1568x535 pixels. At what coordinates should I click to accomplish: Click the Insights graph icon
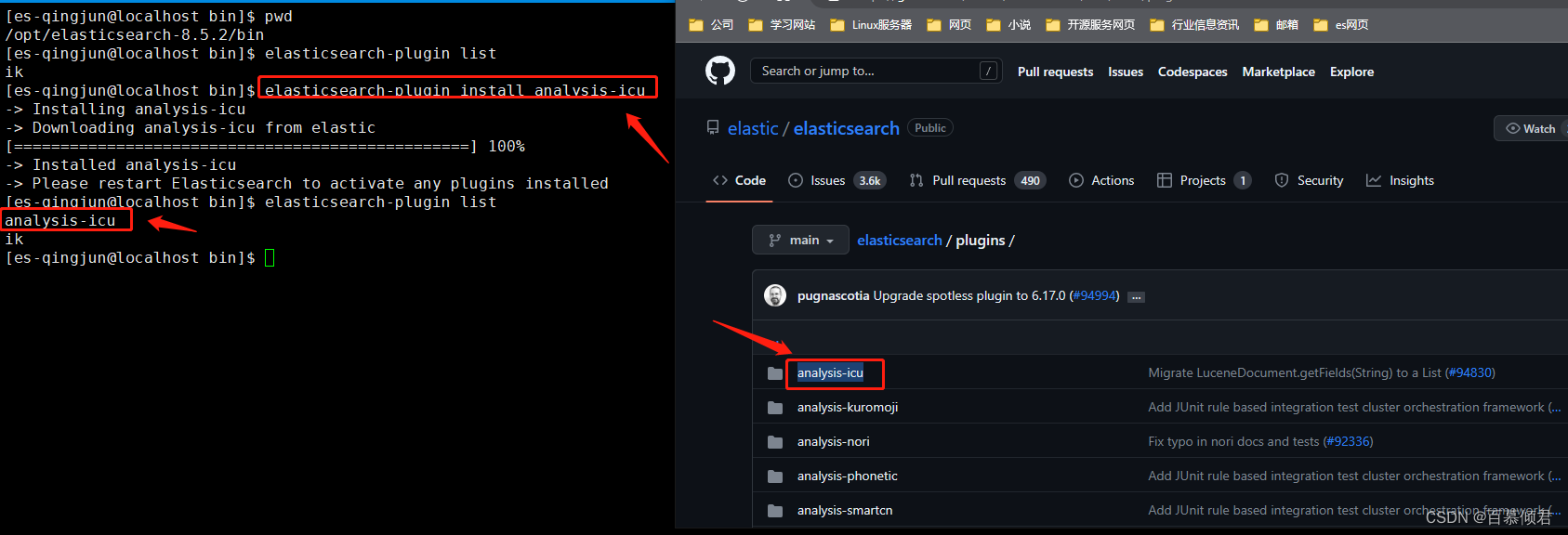pyautogui.click(x=1374, y=180)
